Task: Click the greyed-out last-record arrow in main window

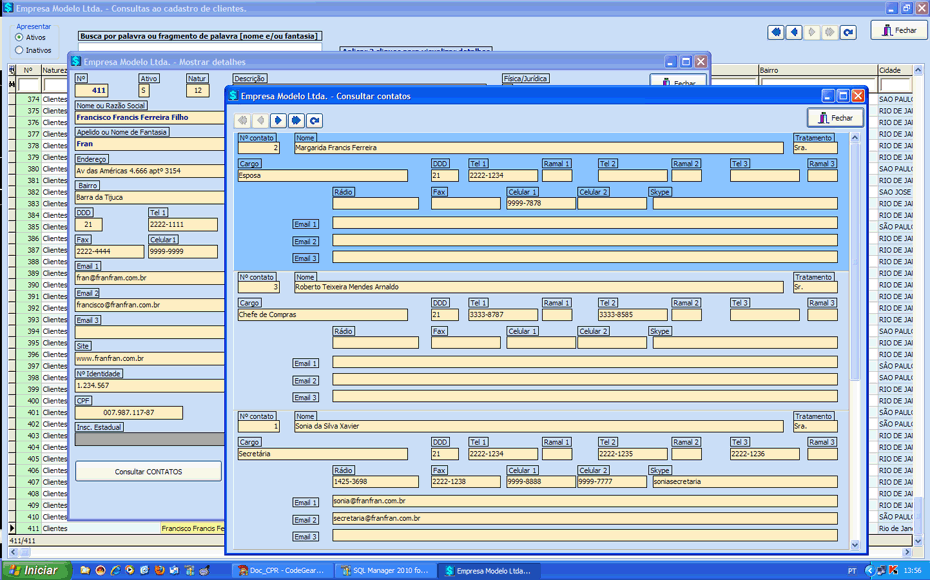Action: click(x=830, y=32)
